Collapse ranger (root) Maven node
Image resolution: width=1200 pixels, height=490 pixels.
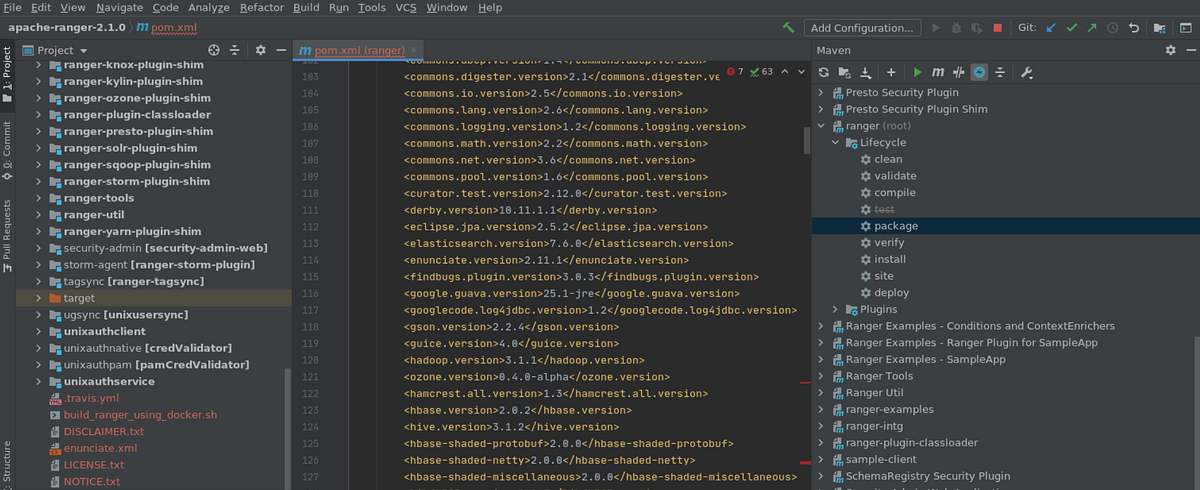coord(821,126)
